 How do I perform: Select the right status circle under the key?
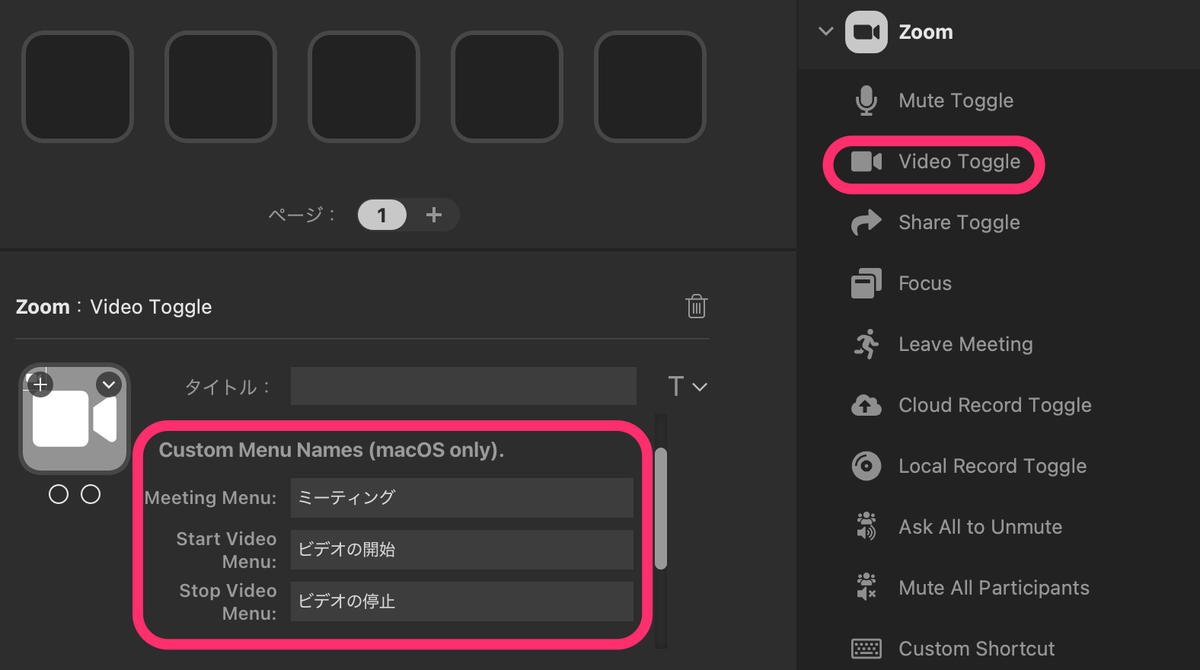[x=91, y=493]
